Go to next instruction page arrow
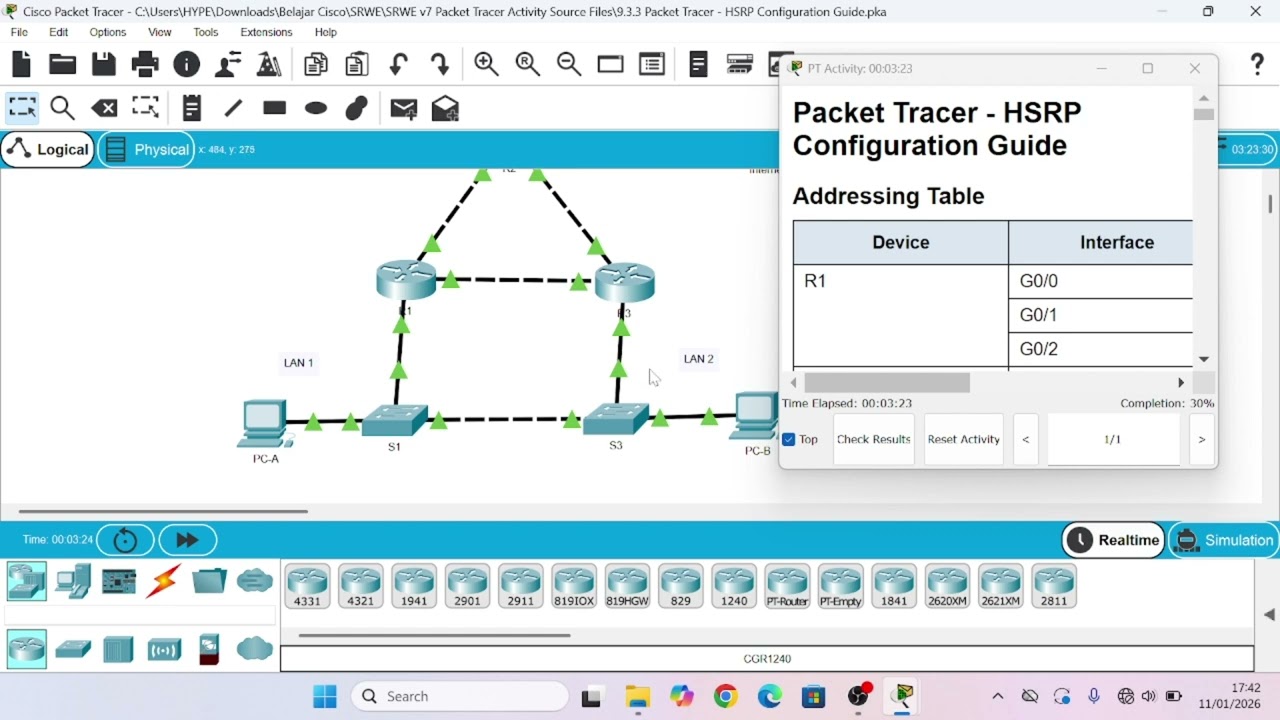1280x720 pixels. 1201,439
